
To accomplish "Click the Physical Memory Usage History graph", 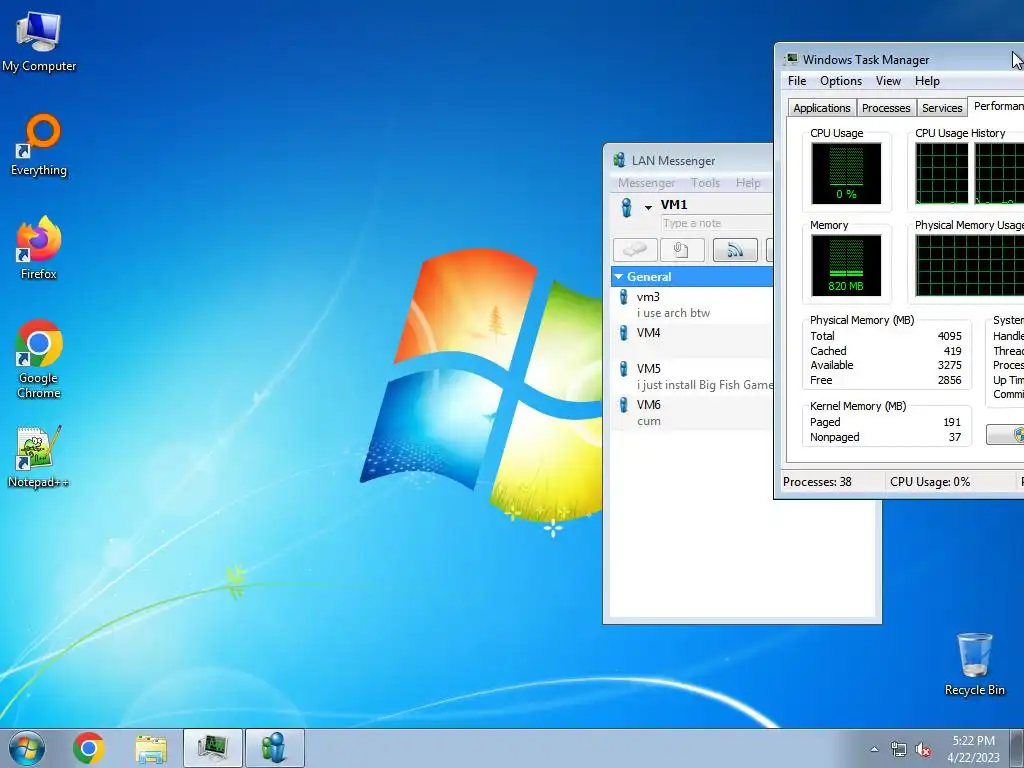I will click(x=969, y=265).
